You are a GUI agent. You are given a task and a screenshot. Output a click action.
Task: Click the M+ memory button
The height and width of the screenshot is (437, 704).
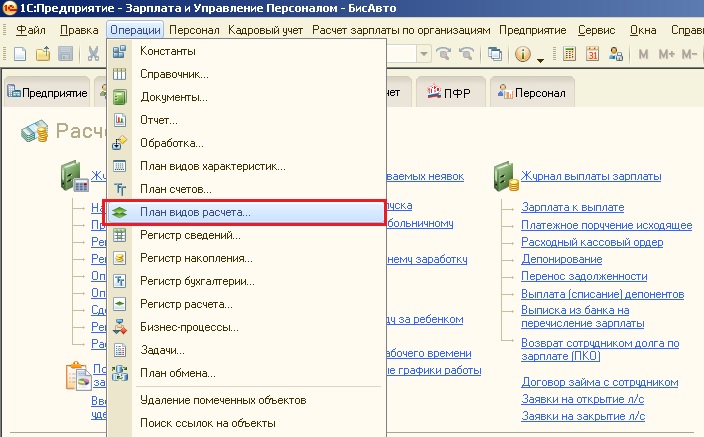click(x=666, y=54)
